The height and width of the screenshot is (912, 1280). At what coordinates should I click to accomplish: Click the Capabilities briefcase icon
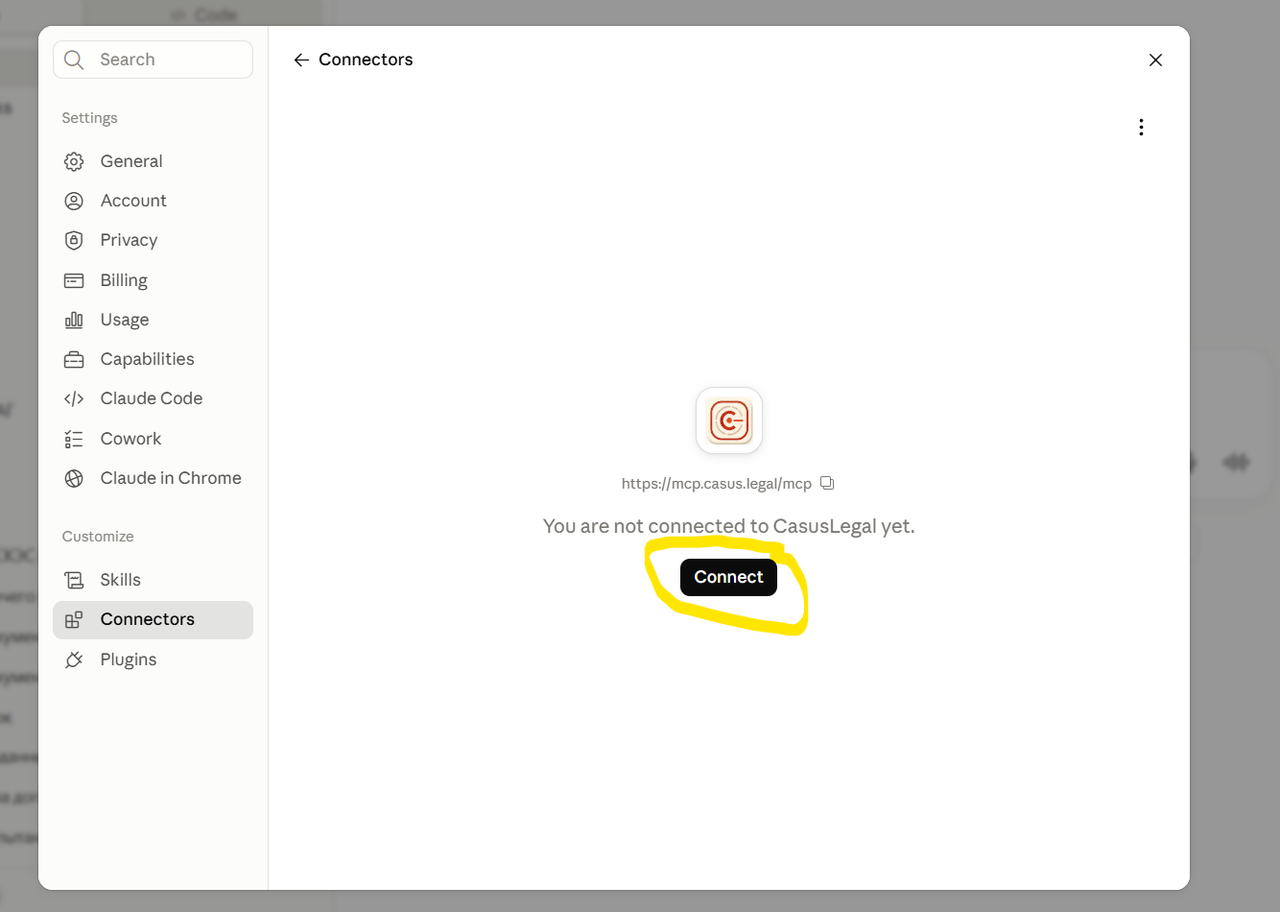tap(74, 359)
